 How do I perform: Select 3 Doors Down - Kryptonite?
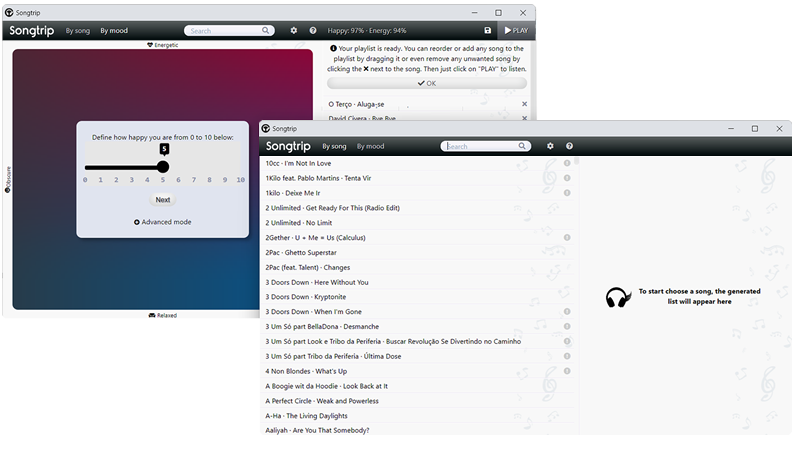(418, 297)
